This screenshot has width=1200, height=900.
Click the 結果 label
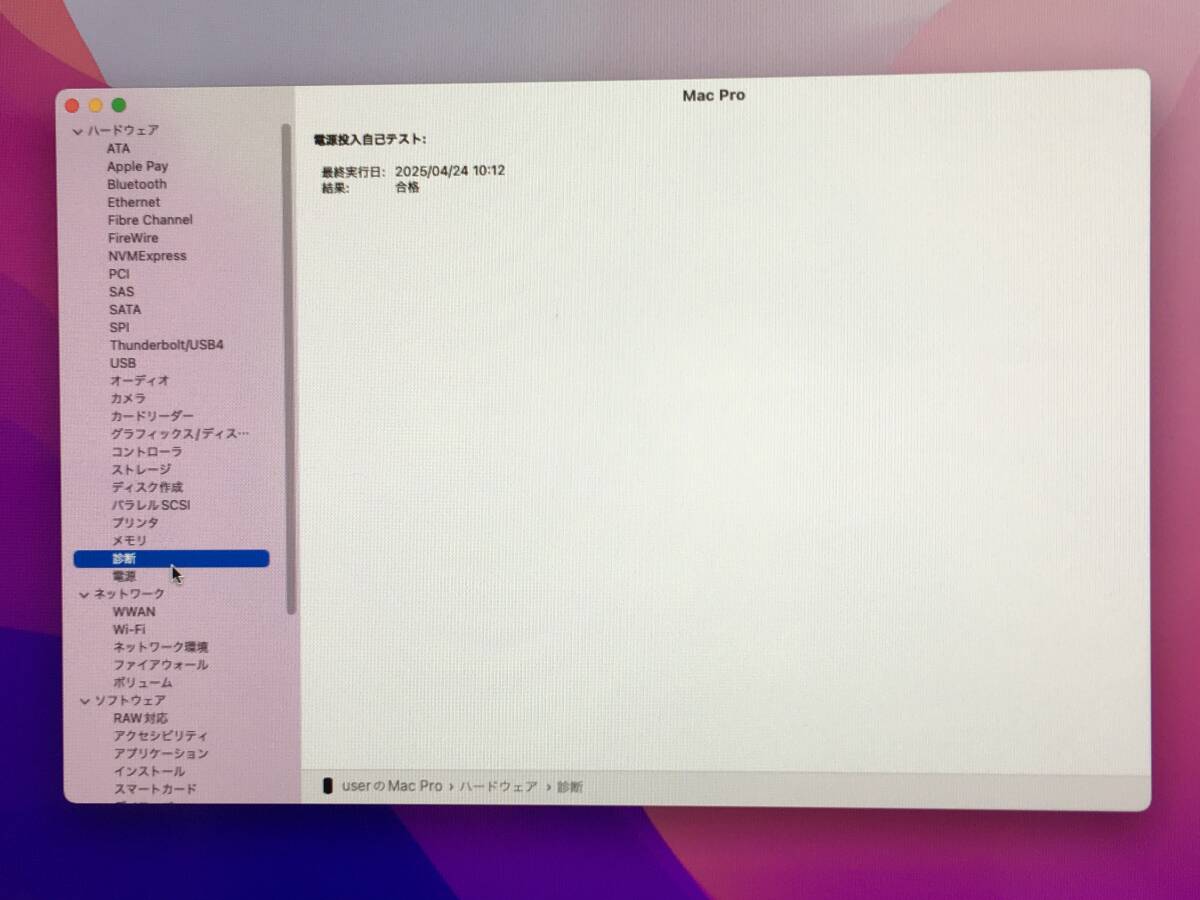335,188
